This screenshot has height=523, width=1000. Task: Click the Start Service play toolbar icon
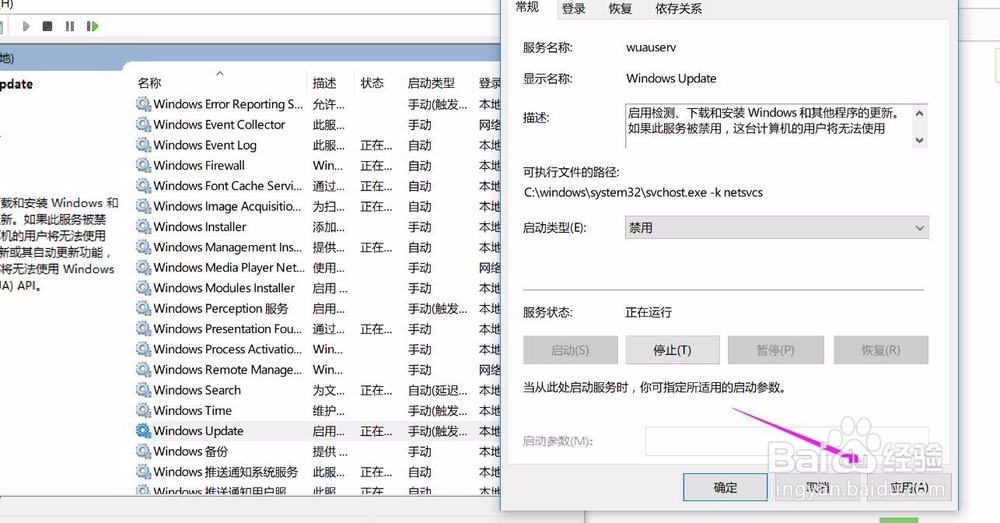click(26, 26)
